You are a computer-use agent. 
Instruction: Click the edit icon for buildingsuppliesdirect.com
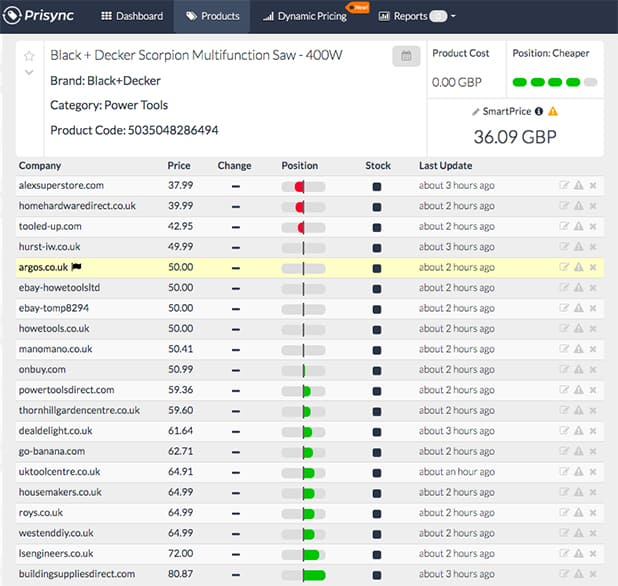pos(564,575)
